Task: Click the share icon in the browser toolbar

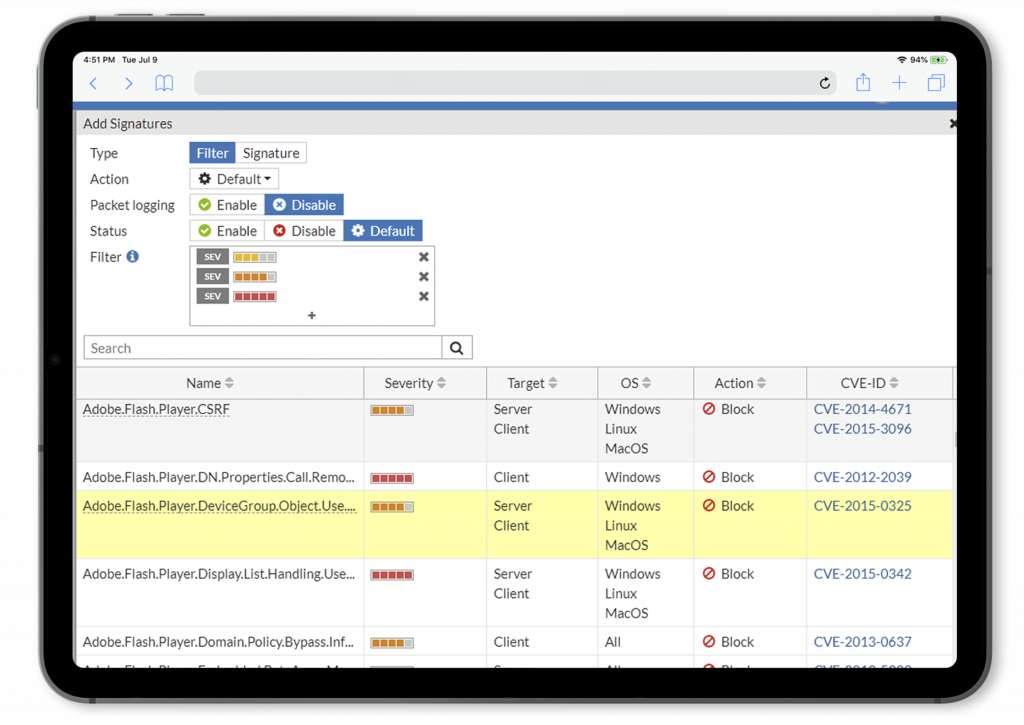Action: 863,83
